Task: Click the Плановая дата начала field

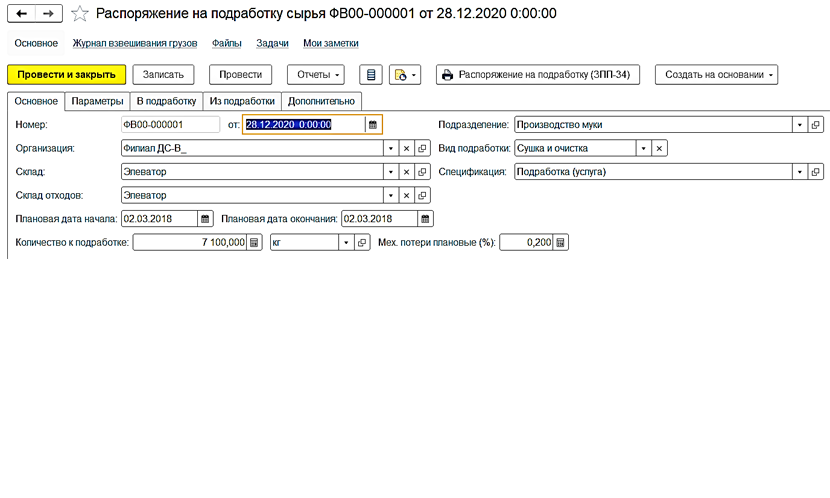Action: (159, 219)
